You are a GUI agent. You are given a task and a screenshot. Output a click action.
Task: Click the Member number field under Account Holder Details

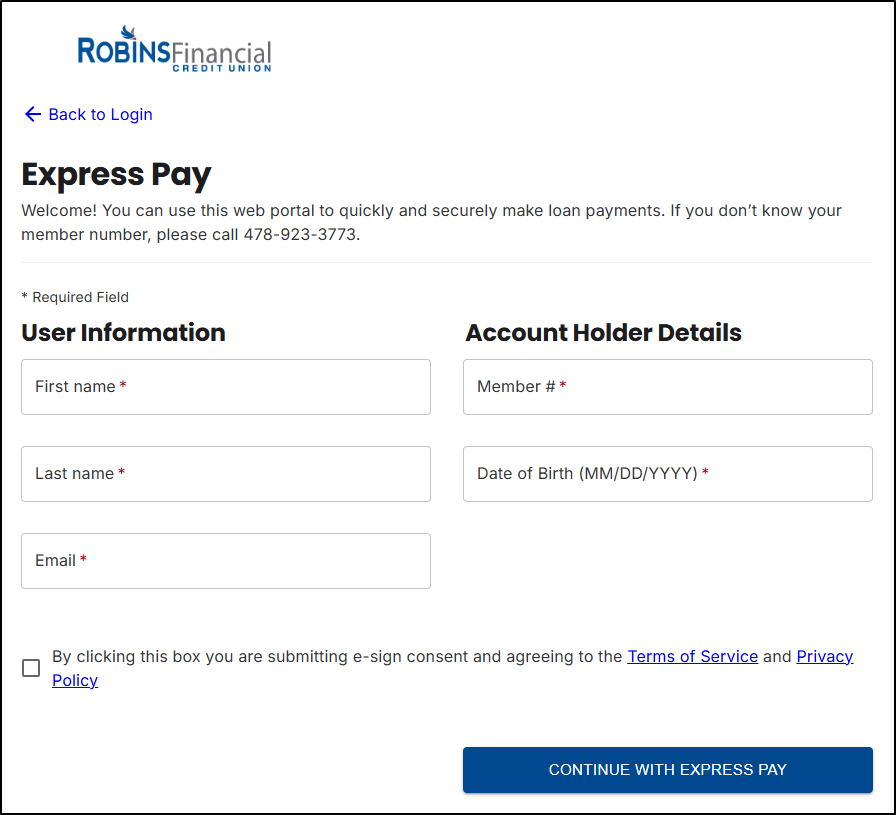pos(667,387)
